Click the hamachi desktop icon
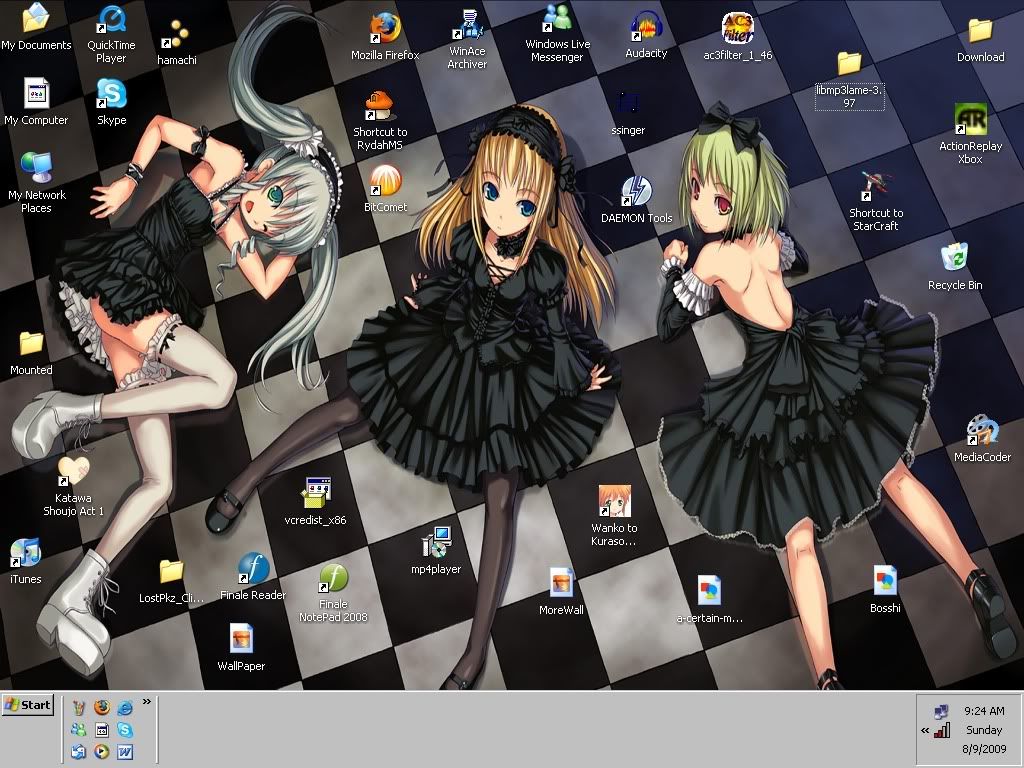 [176, 34]
